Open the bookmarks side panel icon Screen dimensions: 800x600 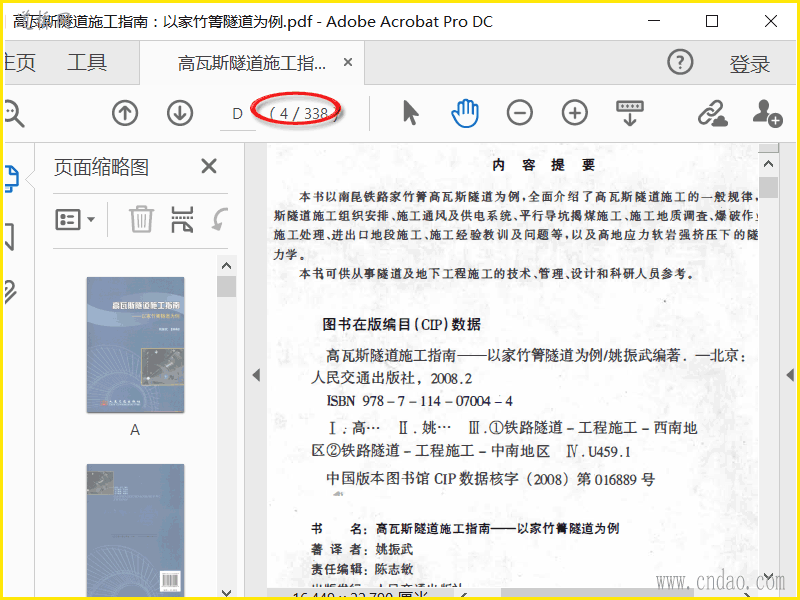9,237
